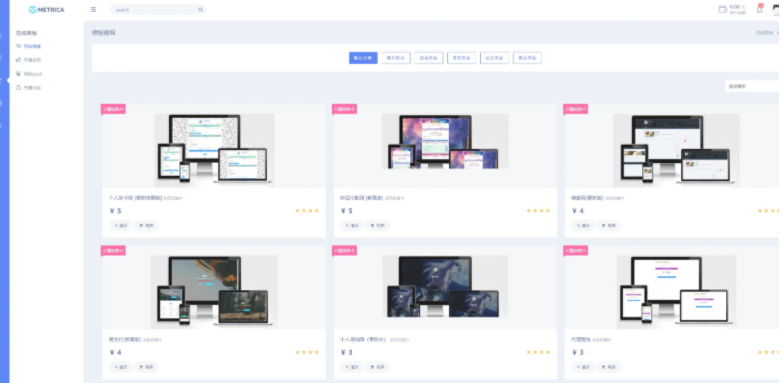Open the notification bell icon
Image resolution: width=782 pixels, height=383 pixels.
759,9
